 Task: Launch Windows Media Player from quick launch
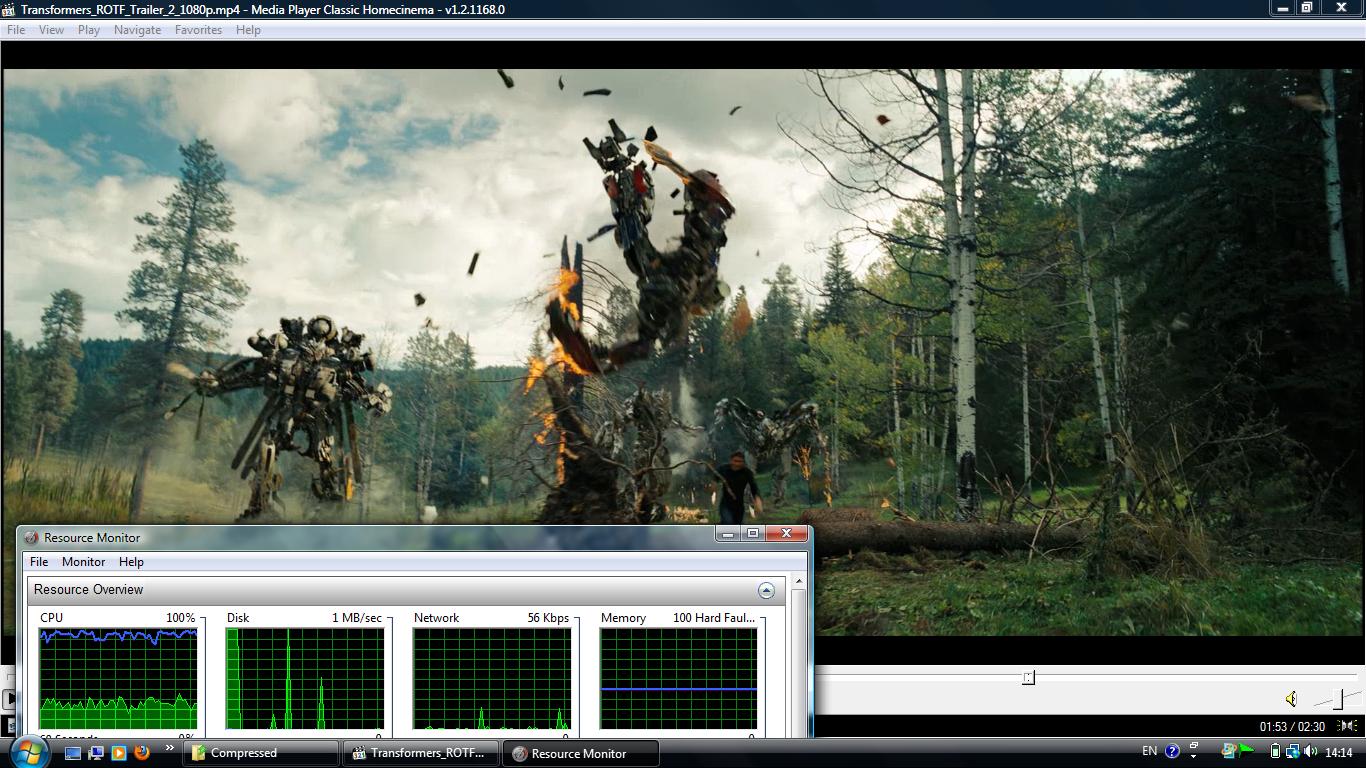pyautogui.click(x=119, y=753)
